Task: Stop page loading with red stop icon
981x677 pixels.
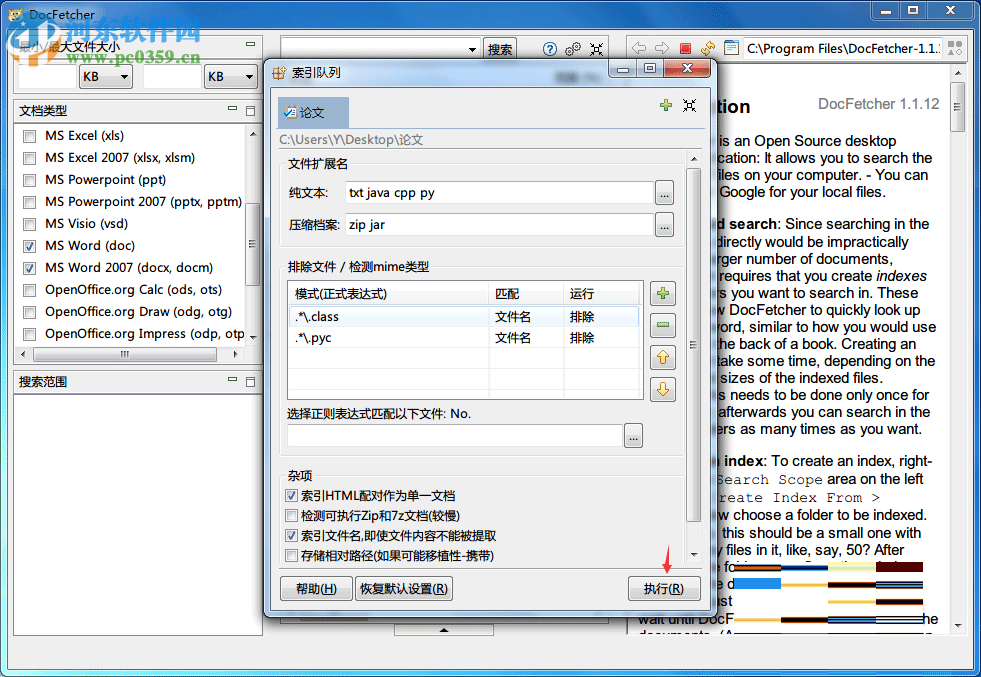Action: tap(684, 47)
